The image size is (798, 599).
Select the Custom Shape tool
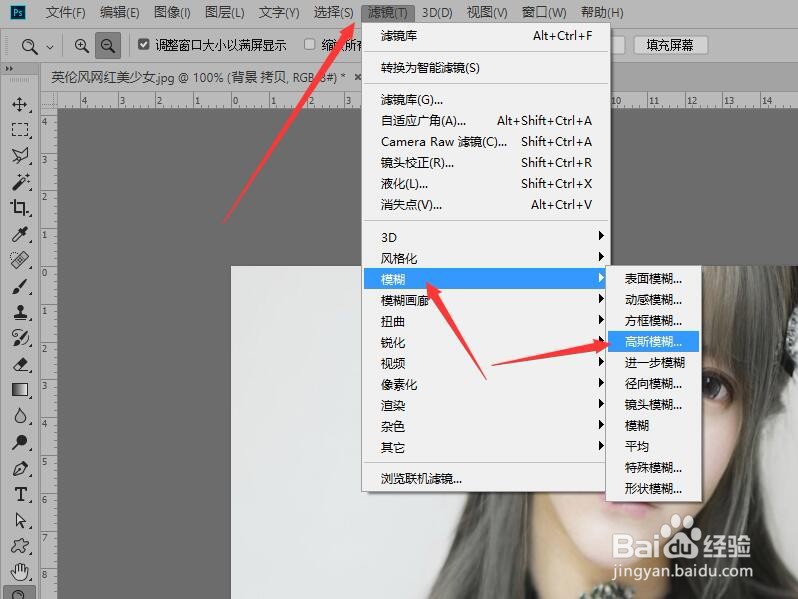(20, 546)
